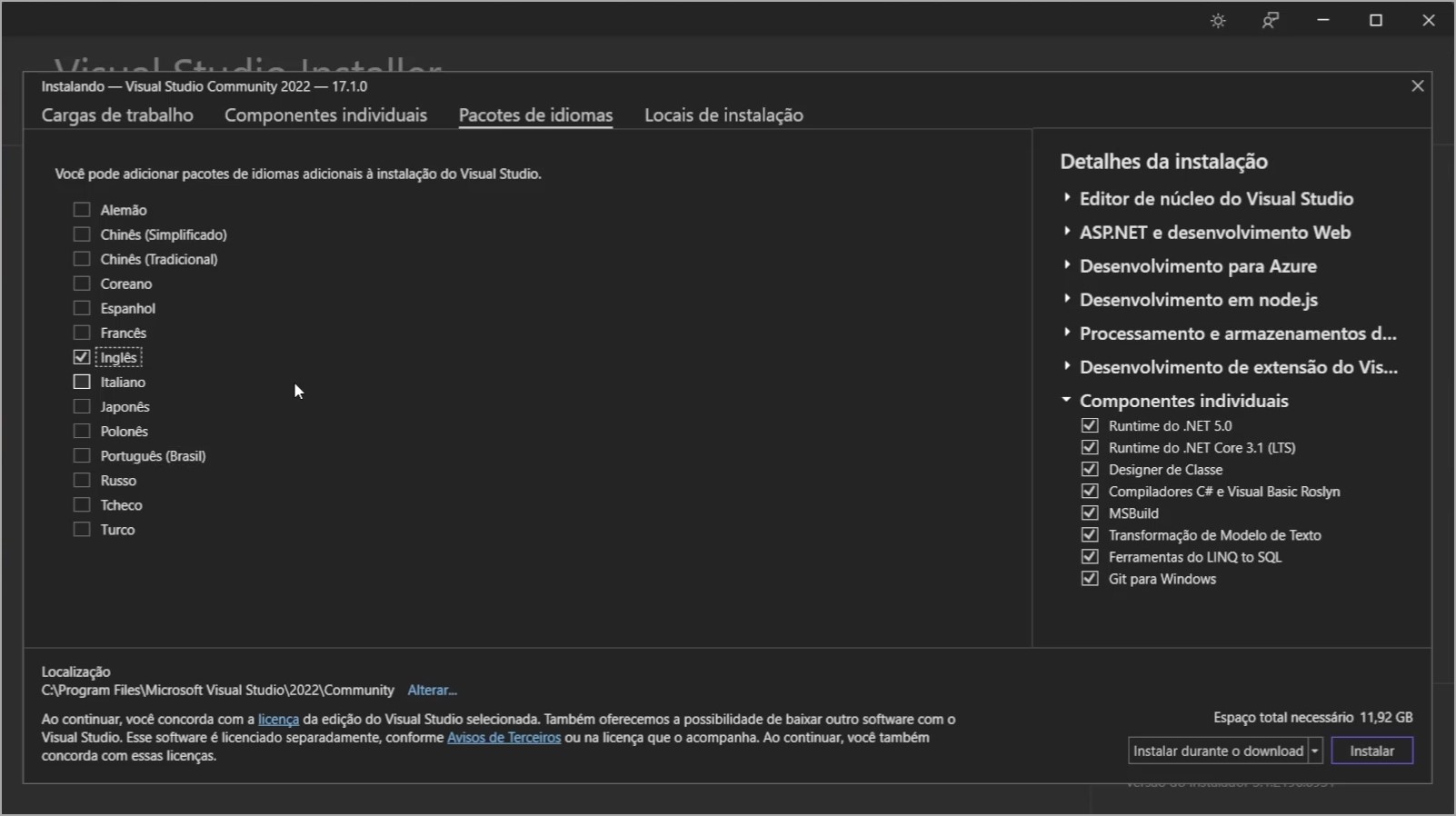Expand Desenvolvimento em node.js section
The image size is (1456, 816).
(1067, 299)
